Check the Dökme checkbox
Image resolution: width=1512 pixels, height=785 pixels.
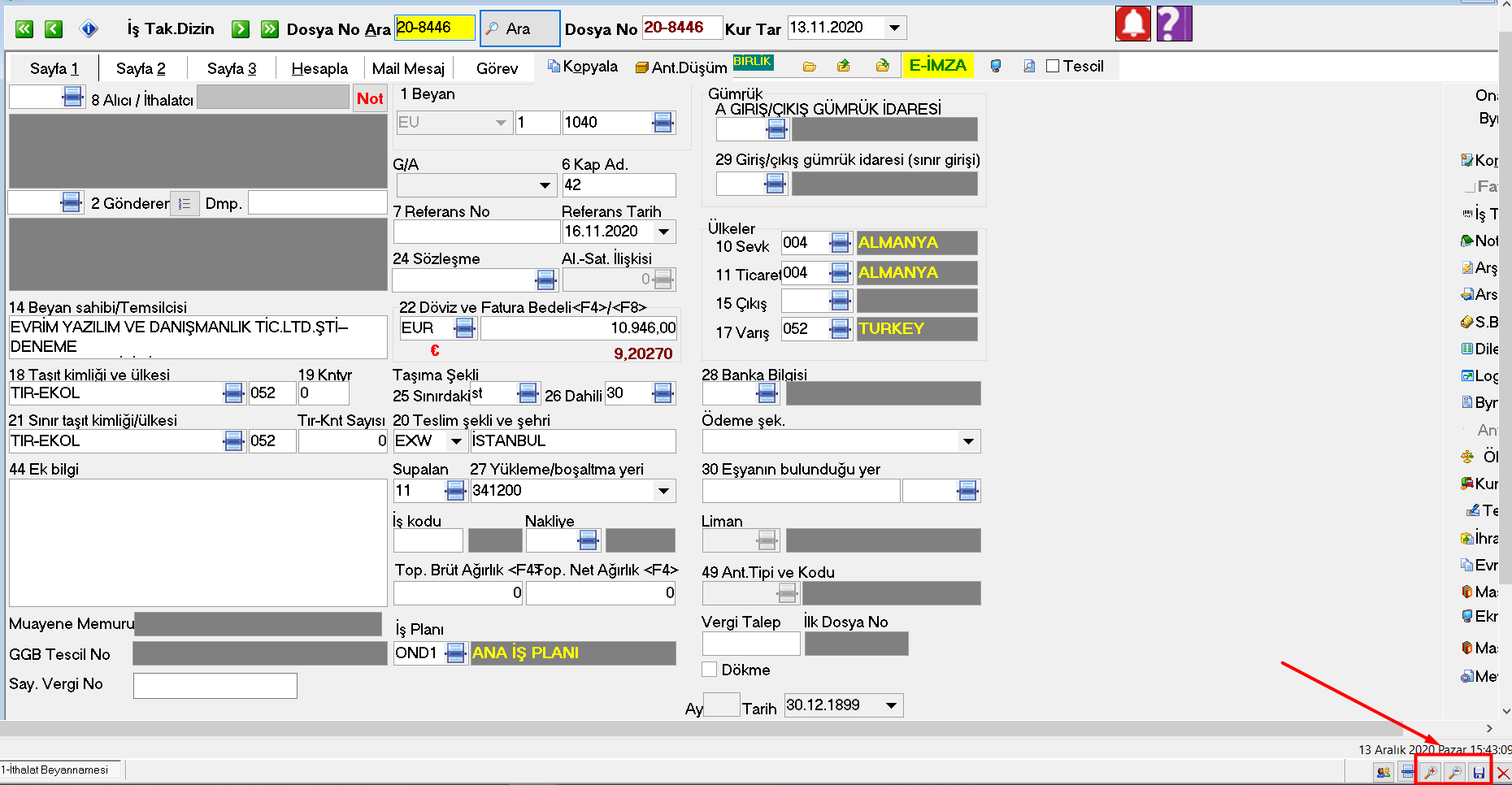pyautogui.click(x=710, y=670)
